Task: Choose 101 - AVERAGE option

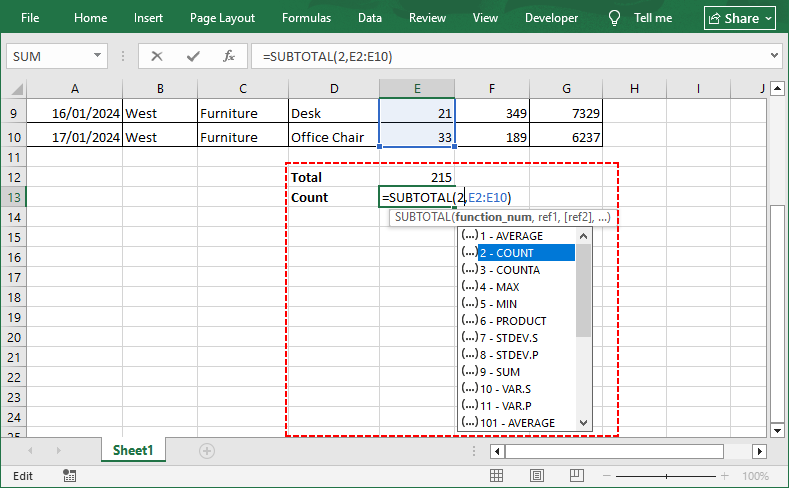Action: [517, 423]
